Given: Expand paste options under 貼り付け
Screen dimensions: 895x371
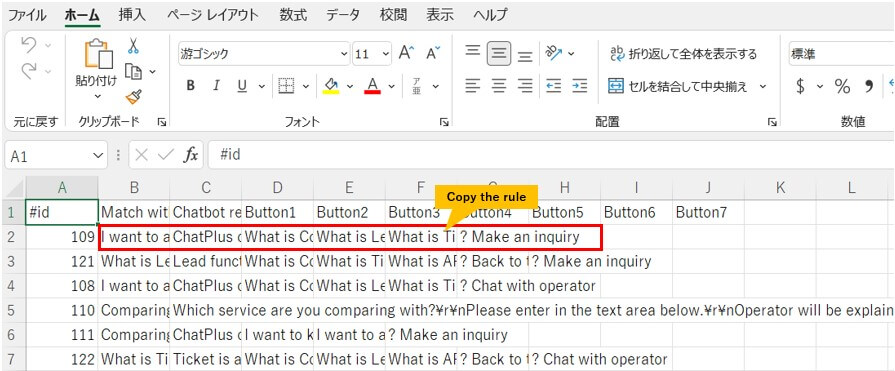Looking at the screenshot, I should coord(98,96).
